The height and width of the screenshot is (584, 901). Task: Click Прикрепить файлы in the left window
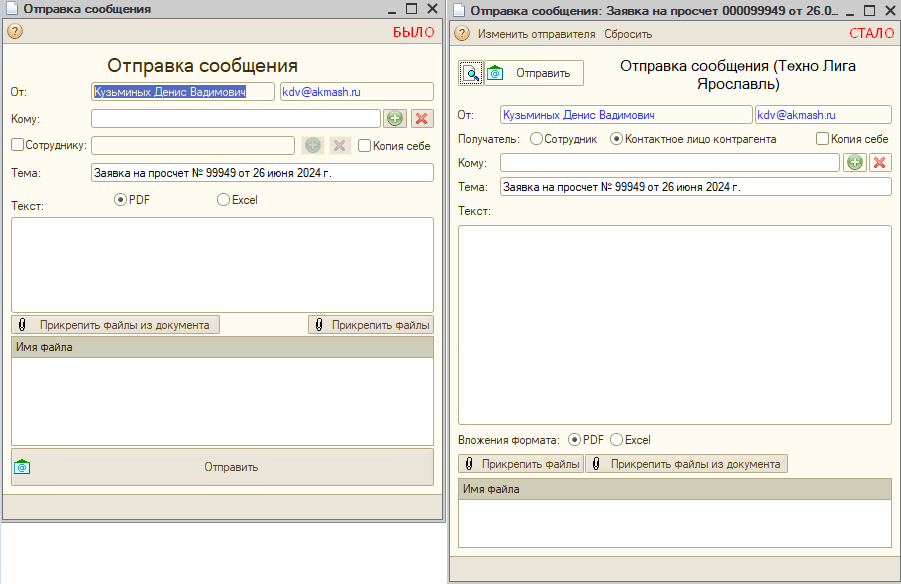pos(371,325)
